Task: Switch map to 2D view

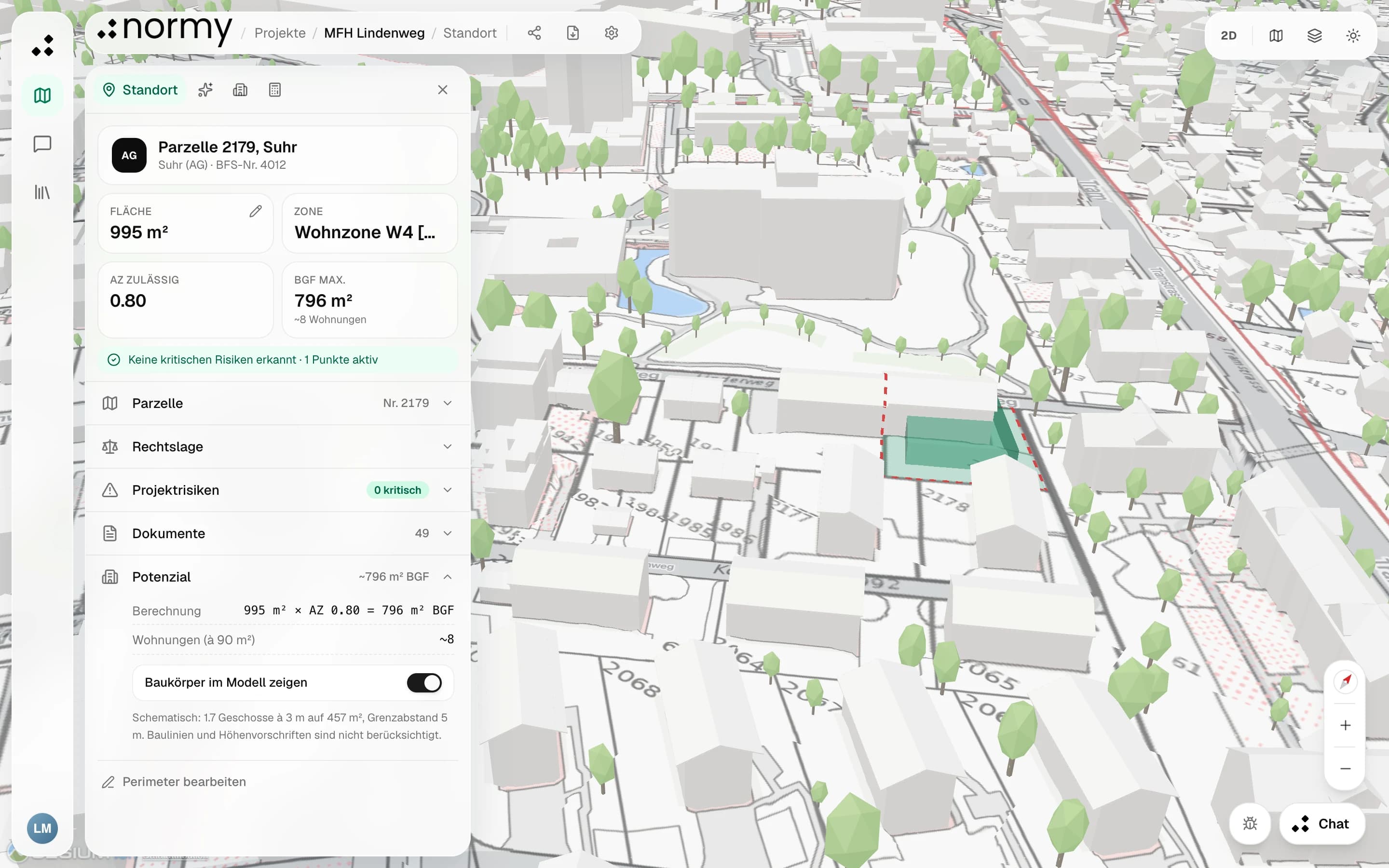Action: tap(1228, 36)
